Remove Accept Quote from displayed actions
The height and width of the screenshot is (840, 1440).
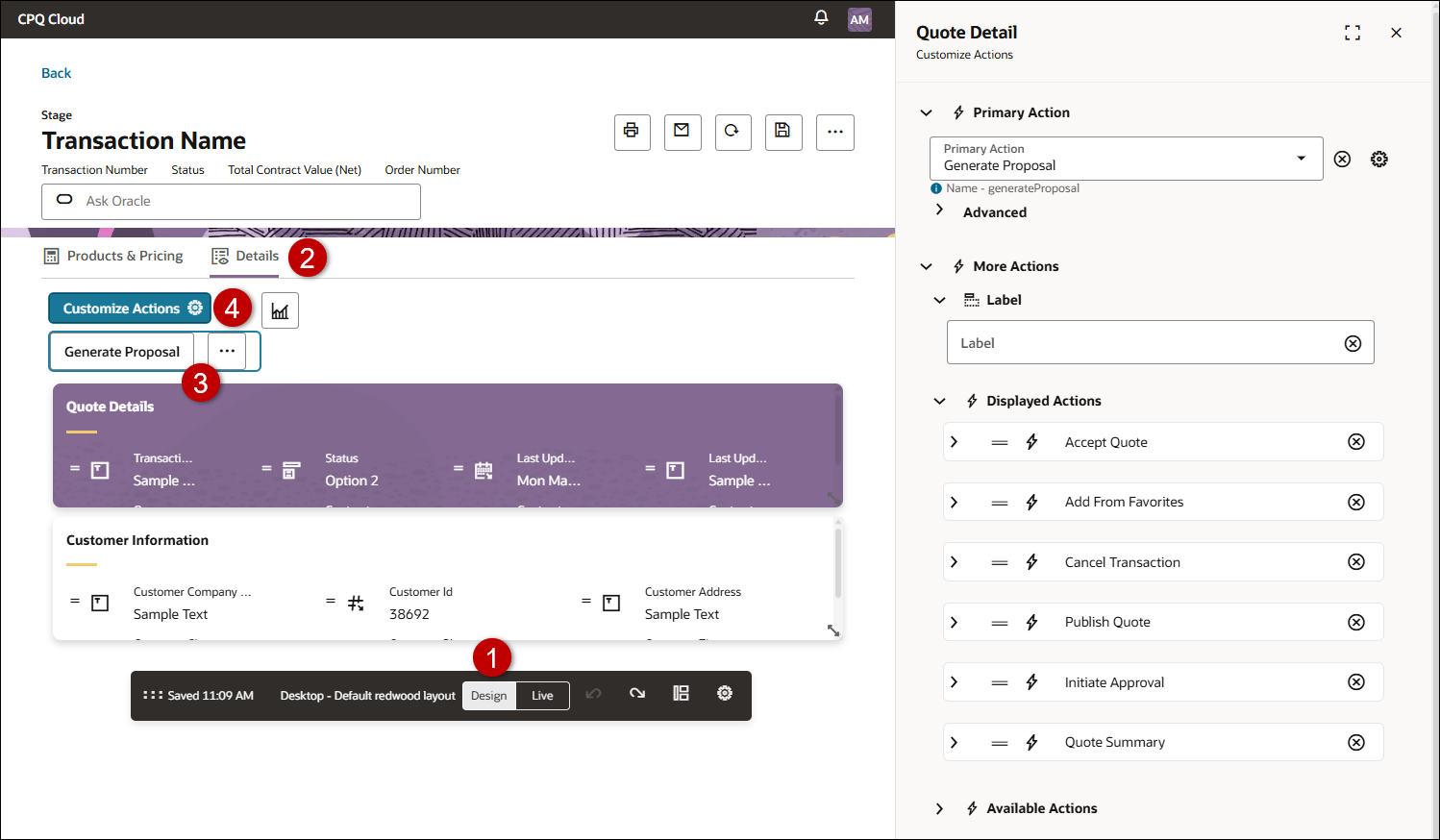coord(1356,442)
